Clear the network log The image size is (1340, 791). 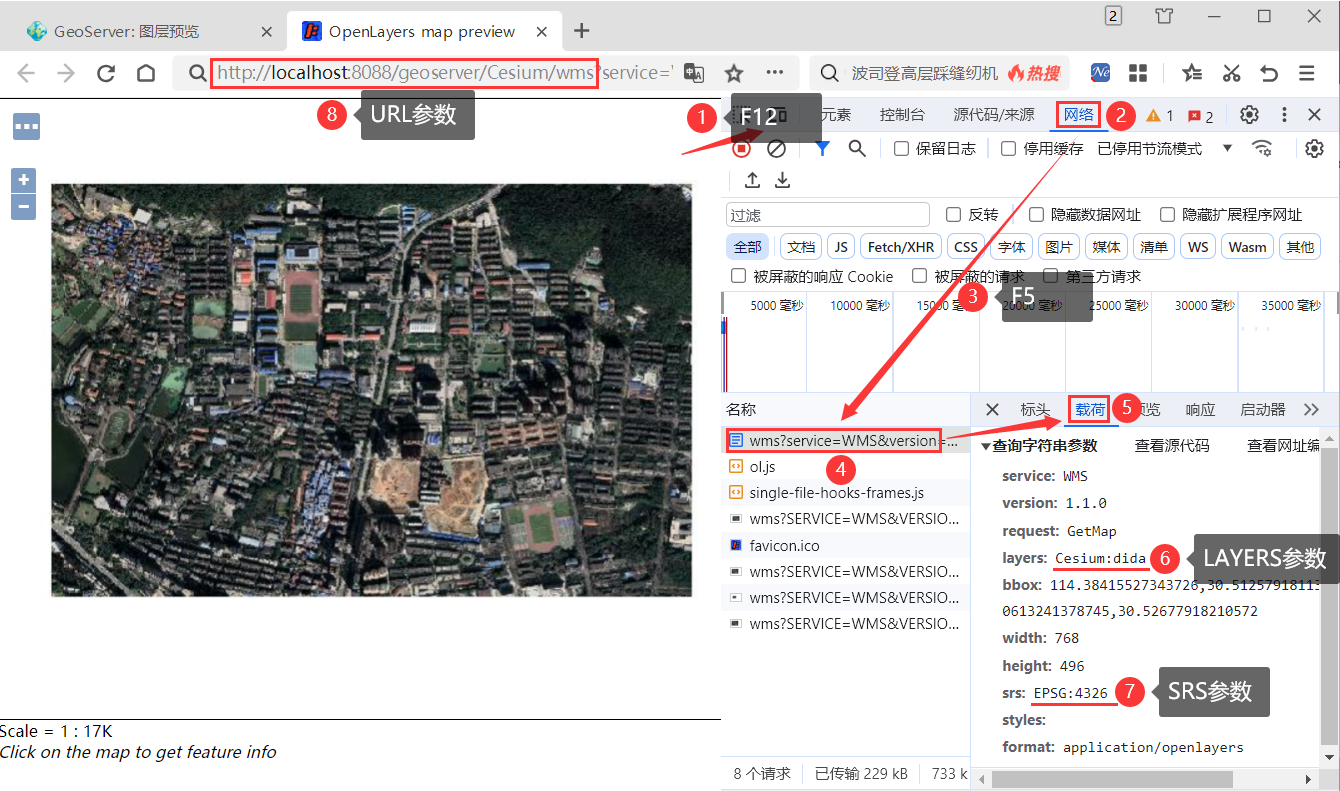tap(776, 148)
